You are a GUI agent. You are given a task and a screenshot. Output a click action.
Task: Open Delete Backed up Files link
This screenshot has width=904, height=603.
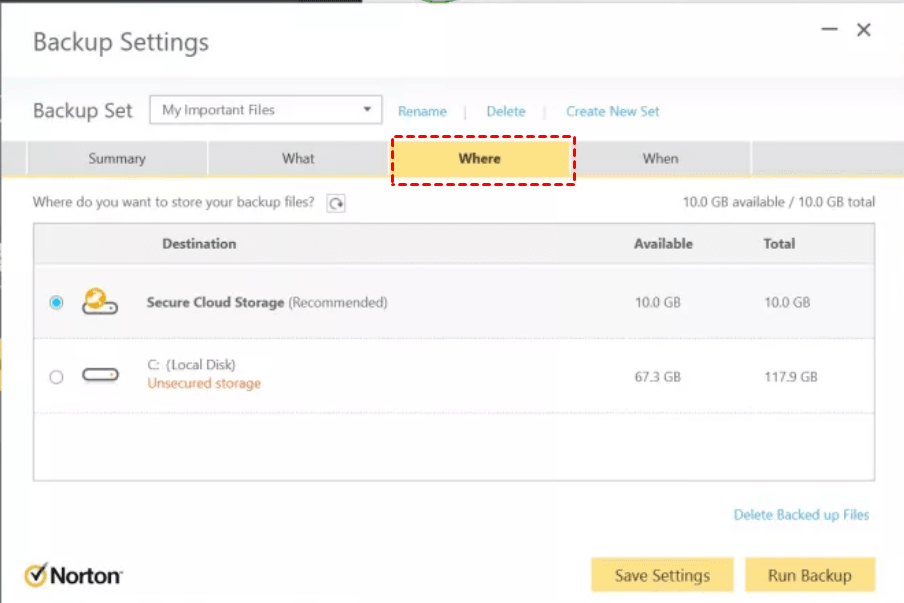point(801,515)
